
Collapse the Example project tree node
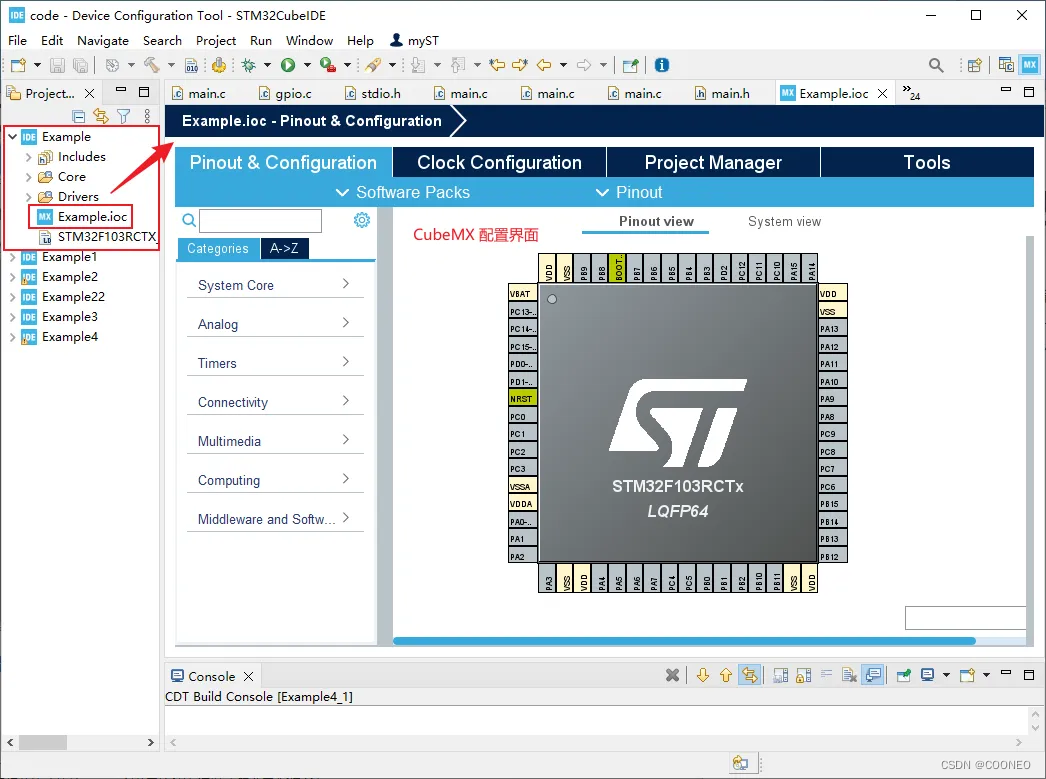(x=13, y=136)
